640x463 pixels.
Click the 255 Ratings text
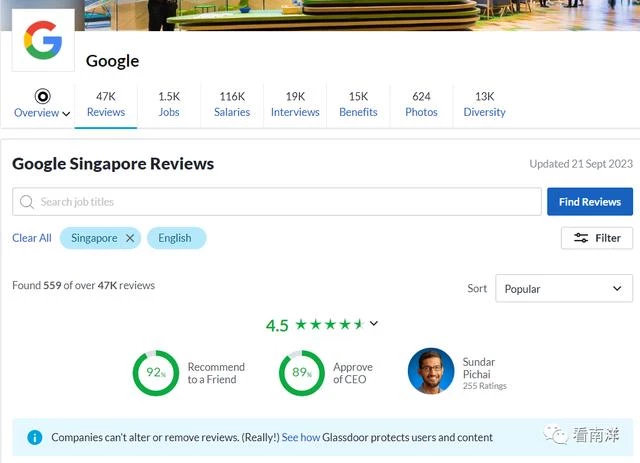coord(484,386)
